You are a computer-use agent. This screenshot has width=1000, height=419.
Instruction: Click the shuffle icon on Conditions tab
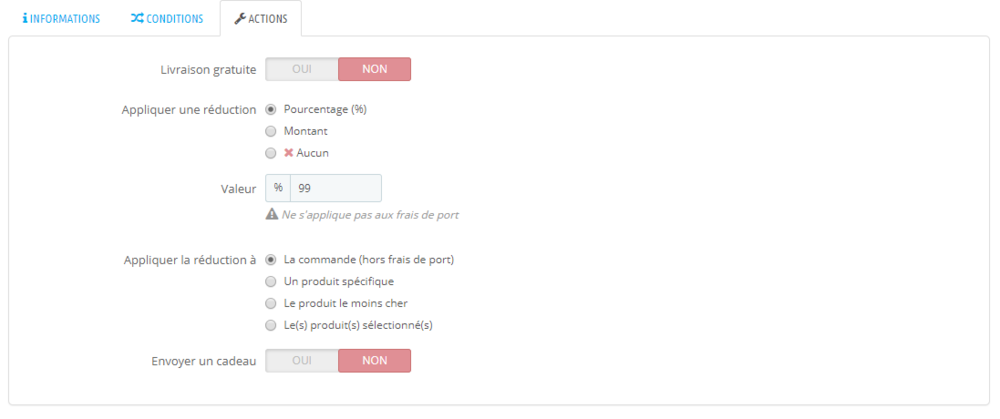click(137, 19)
